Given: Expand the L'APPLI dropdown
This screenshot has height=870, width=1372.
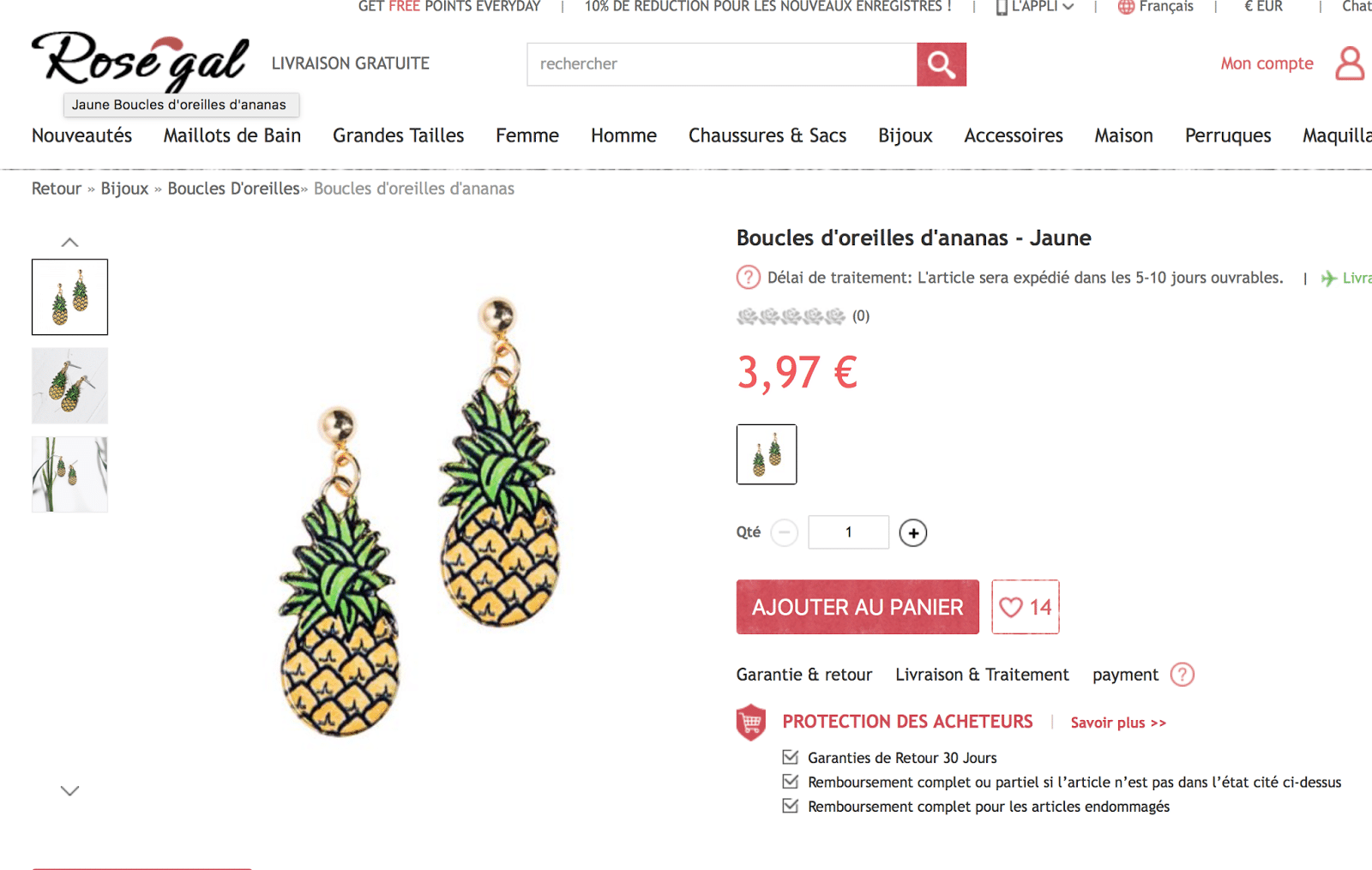Looking at the screenshot, I should coord(1036,7).
